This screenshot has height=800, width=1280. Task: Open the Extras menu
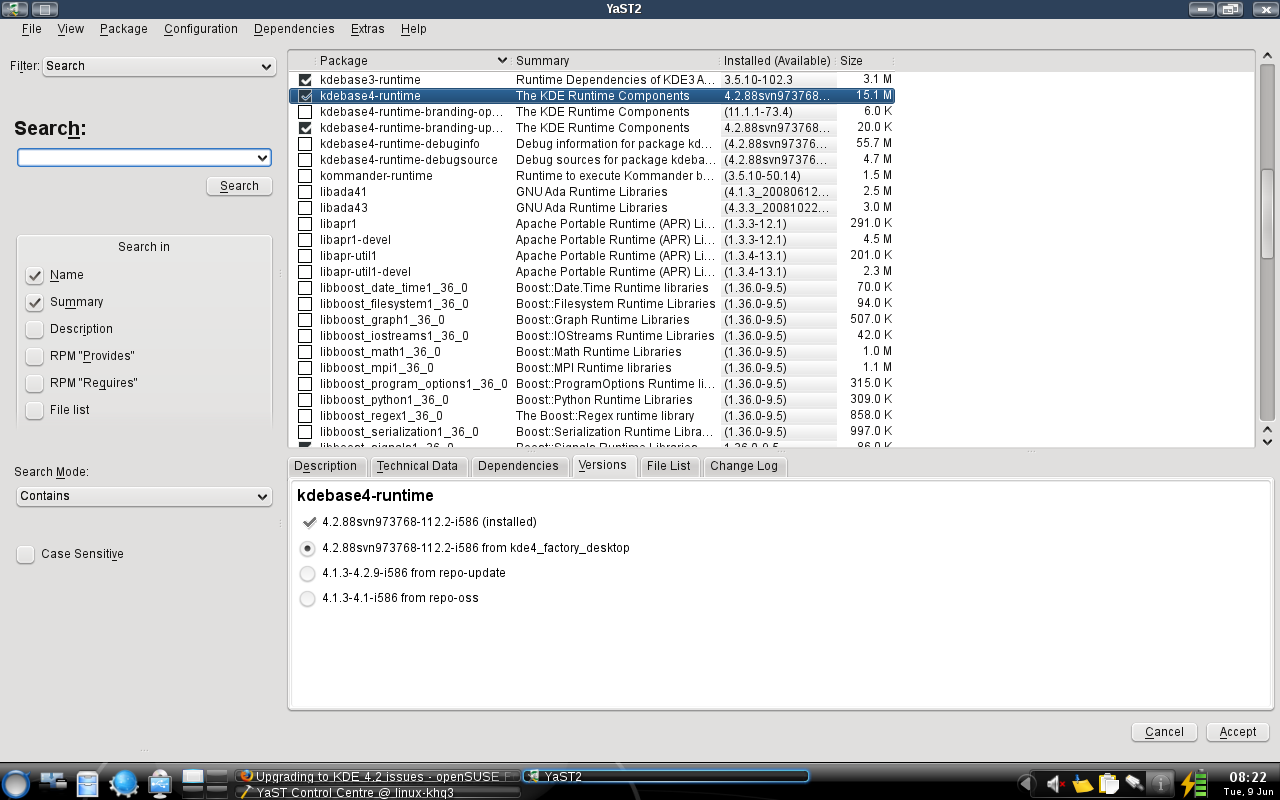tap(367, 29)
